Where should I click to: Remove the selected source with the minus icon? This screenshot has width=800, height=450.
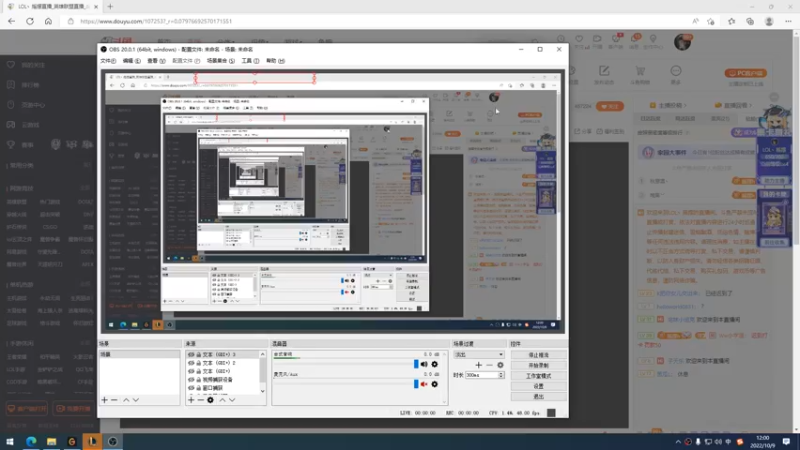point(201,400)
